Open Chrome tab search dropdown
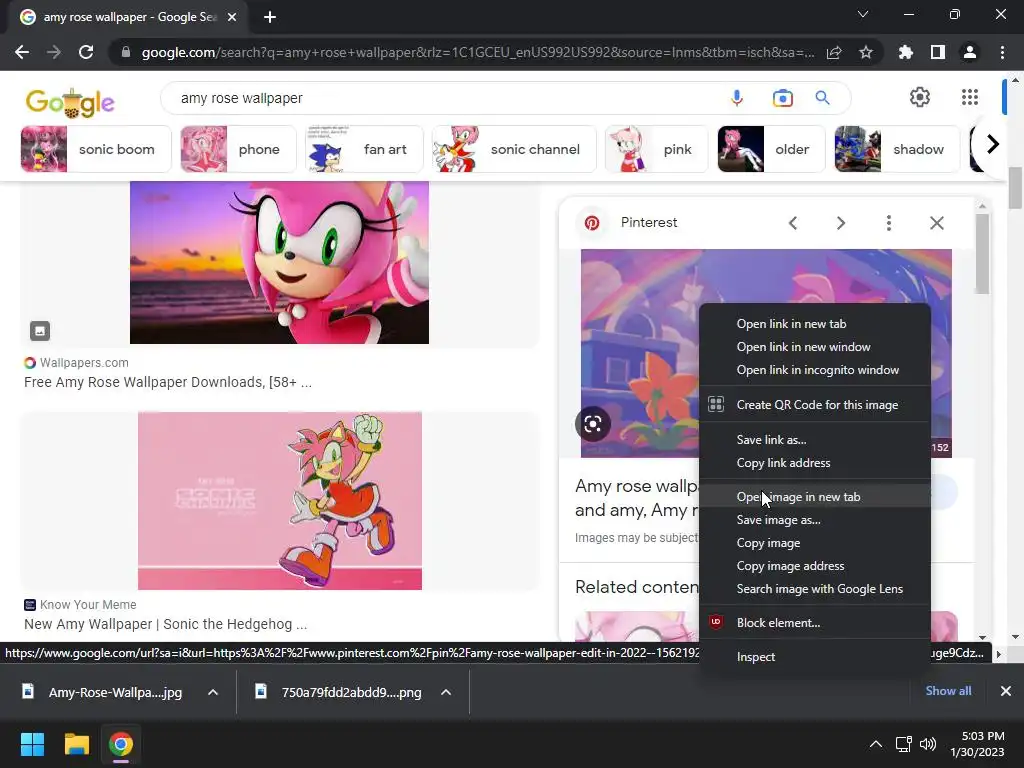This screenshot has height=768, width=1024. coord(863,14)
